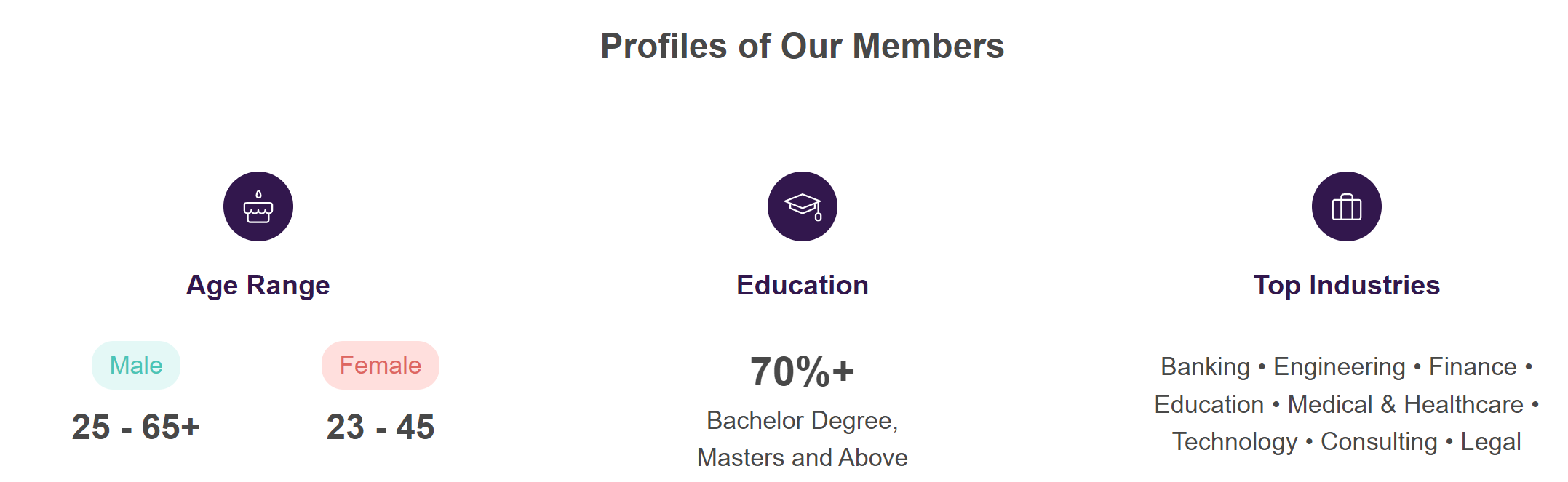This screenshot has width=1568, height=482.
Task: Click the Profiles of Our Members title
Action: 803,46
